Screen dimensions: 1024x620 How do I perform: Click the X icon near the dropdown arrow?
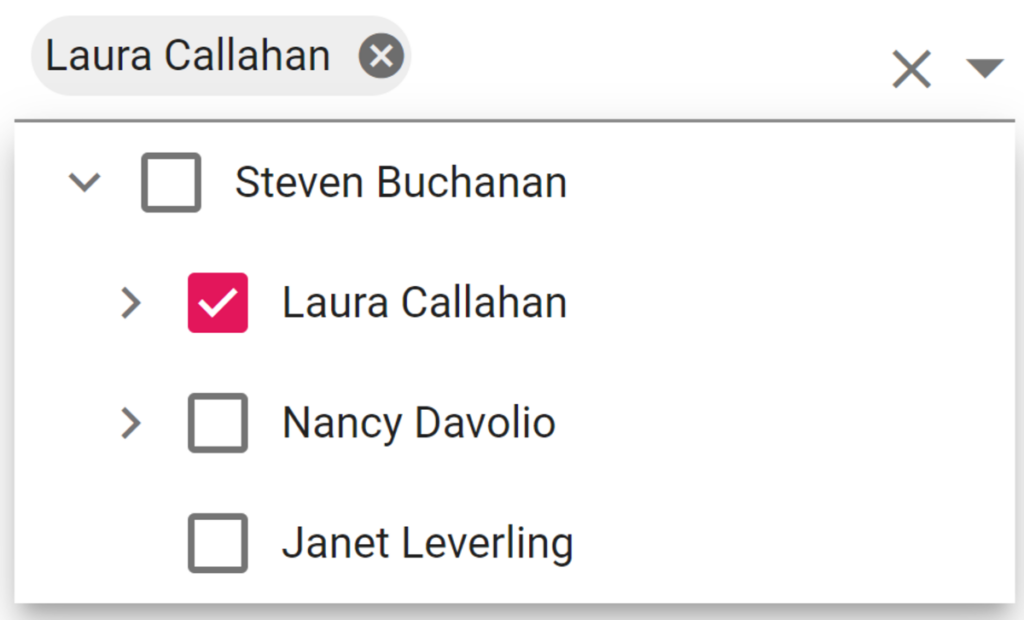point(911,69)
